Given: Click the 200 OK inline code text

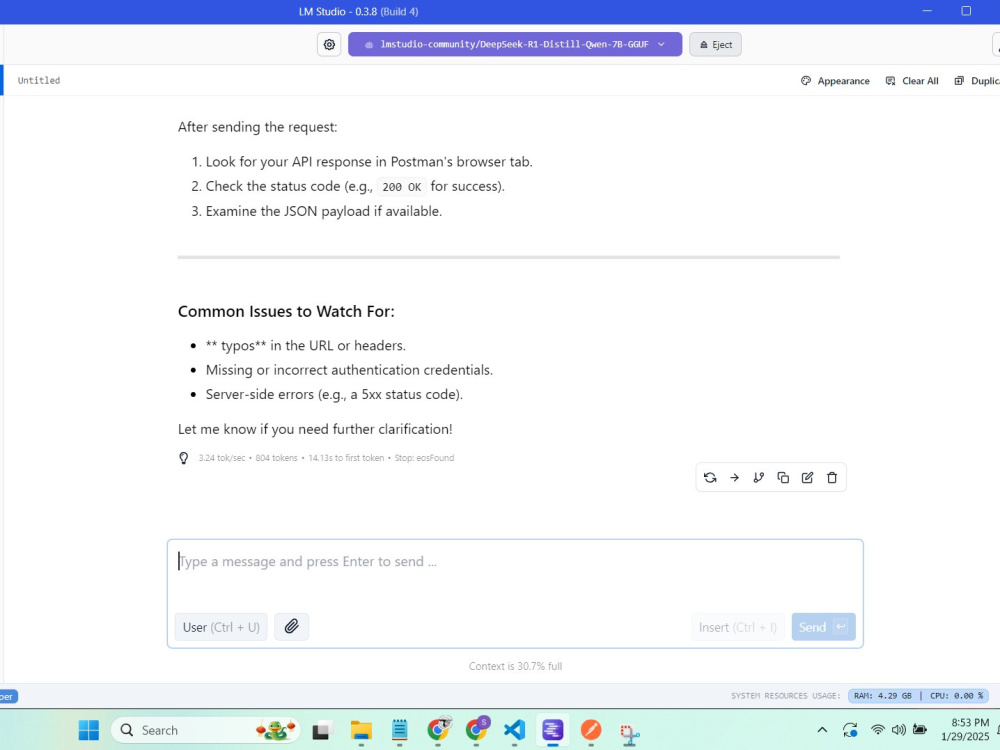Looking at the screenshot, I should pyautogui.click(x=401, y=187).
